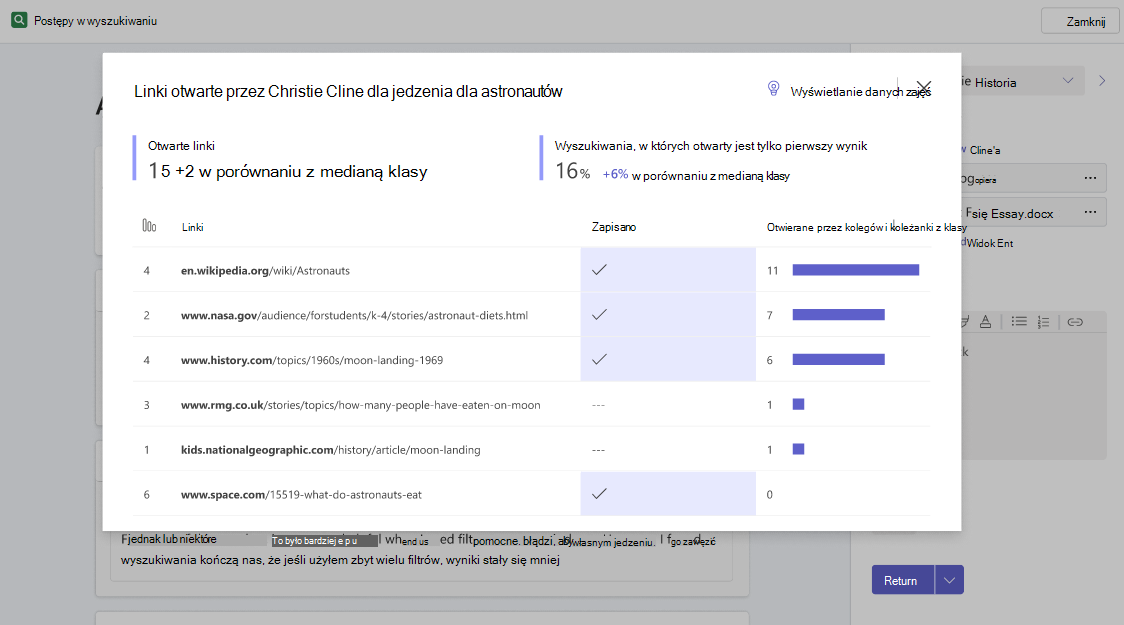Click the insert link icon in feedback toolbar
The width and height of the screenshot is (1124, 625).
(x=1075, y=322)
